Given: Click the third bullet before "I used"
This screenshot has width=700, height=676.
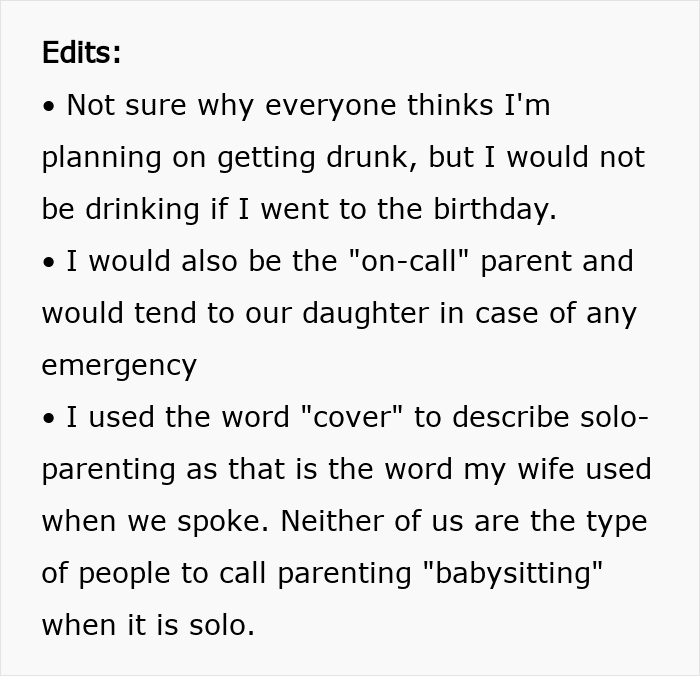Looking at the screenshot, I should coord(49,419).
